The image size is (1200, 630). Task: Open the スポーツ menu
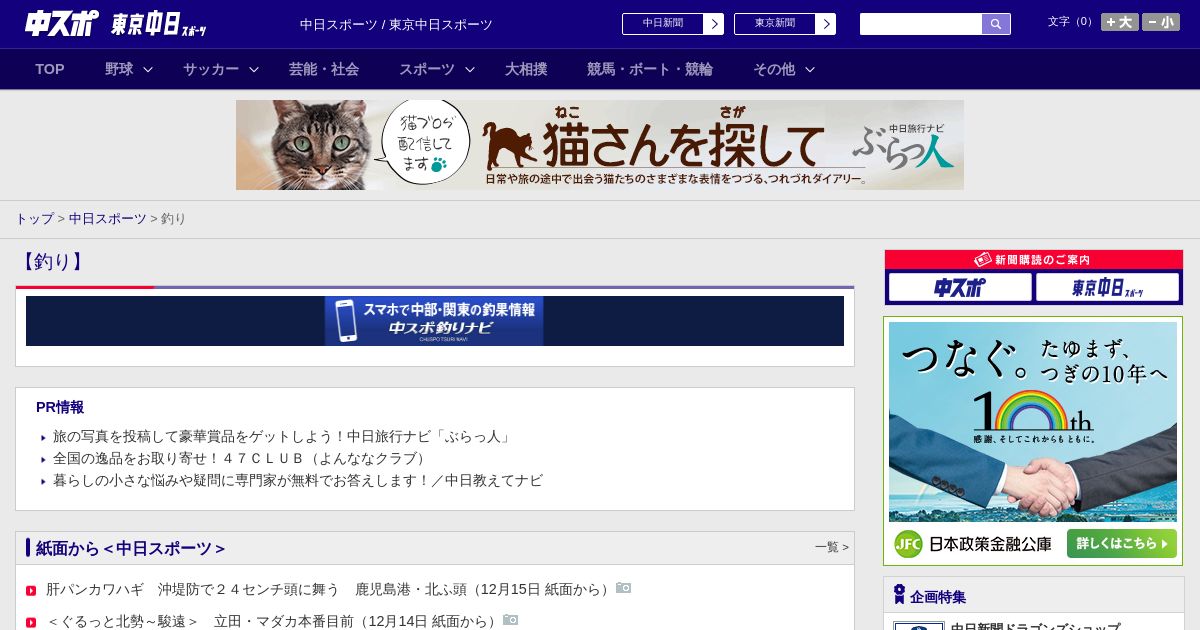click(x=427, y=69)
